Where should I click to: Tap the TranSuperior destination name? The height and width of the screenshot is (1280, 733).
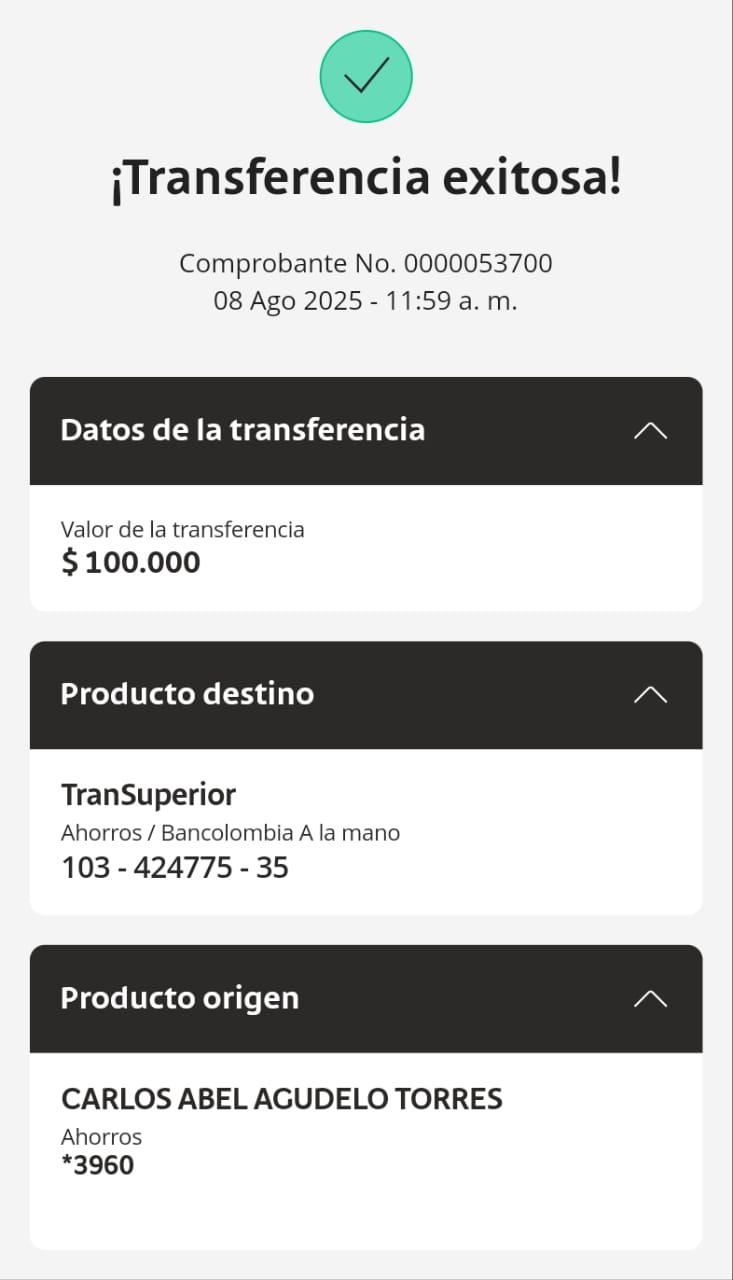(x=148, y=795)
